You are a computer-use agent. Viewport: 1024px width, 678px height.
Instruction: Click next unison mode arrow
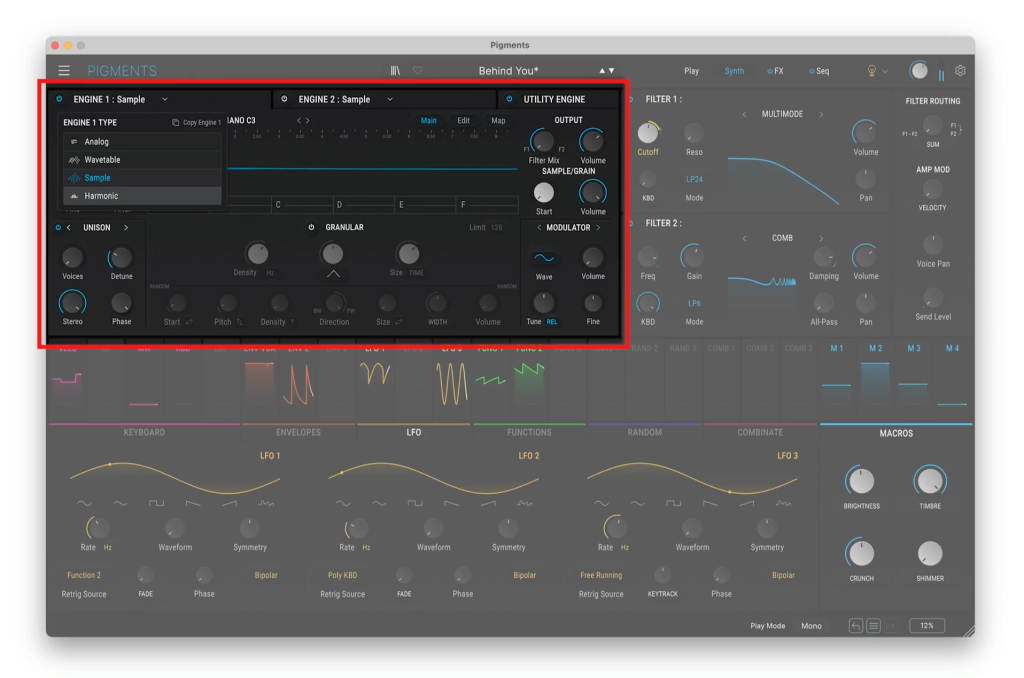(126, 227)
